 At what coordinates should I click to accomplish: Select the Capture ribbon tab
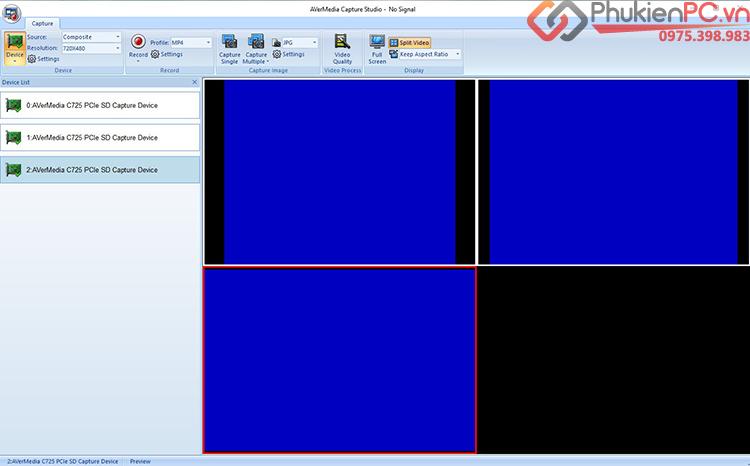pyautogui.click(x=43, y=23)
